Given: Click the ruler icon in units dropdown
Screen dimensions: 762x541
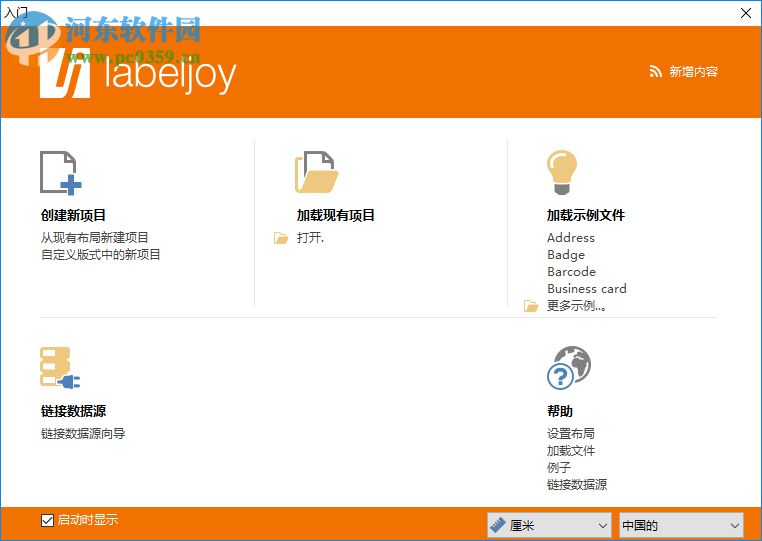Looking at the screenshot, I should click(498, 525).
